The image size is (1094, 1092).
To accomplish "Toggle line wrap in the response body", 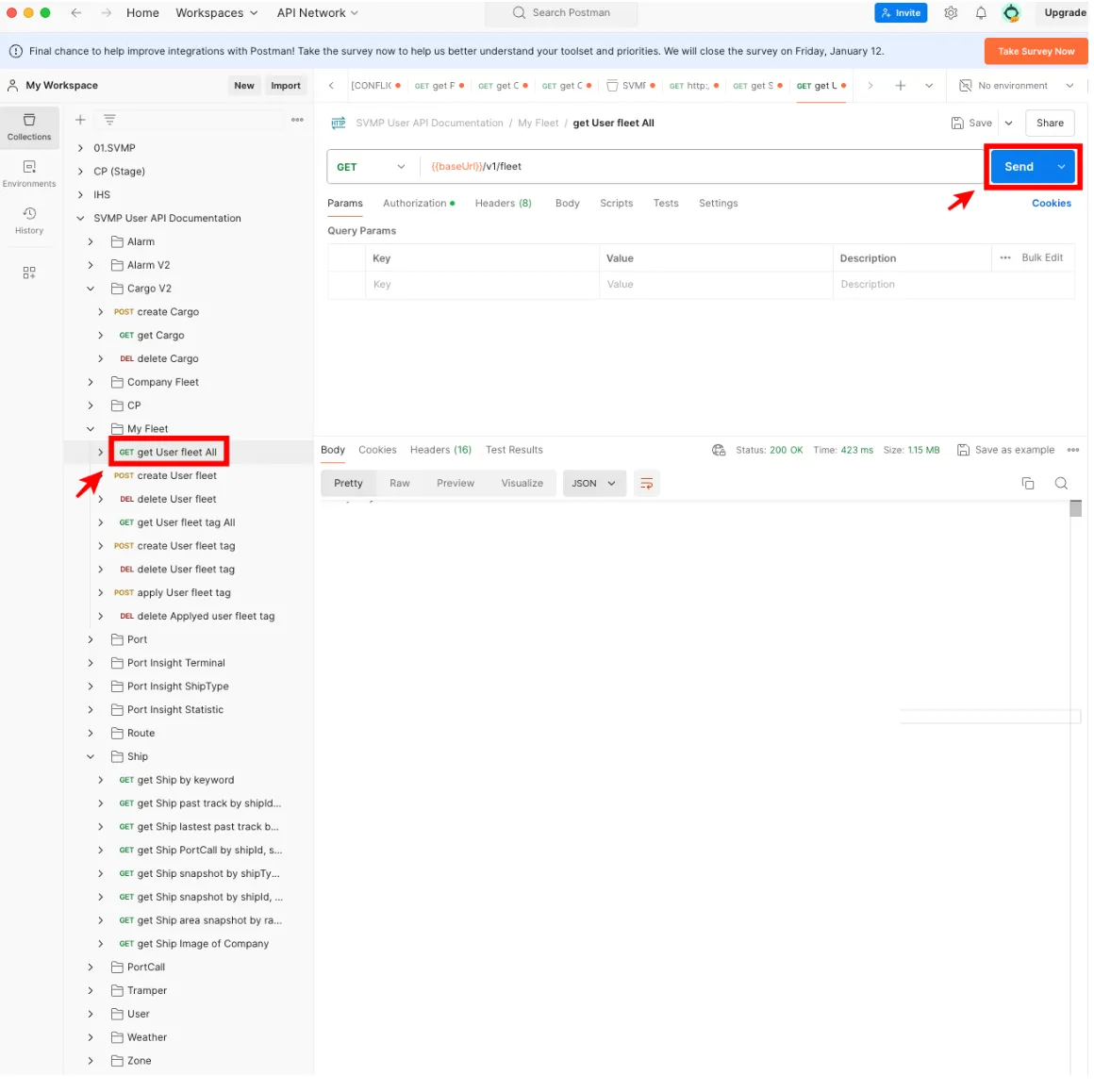I will pyautogui.click(x=648, y=485).
